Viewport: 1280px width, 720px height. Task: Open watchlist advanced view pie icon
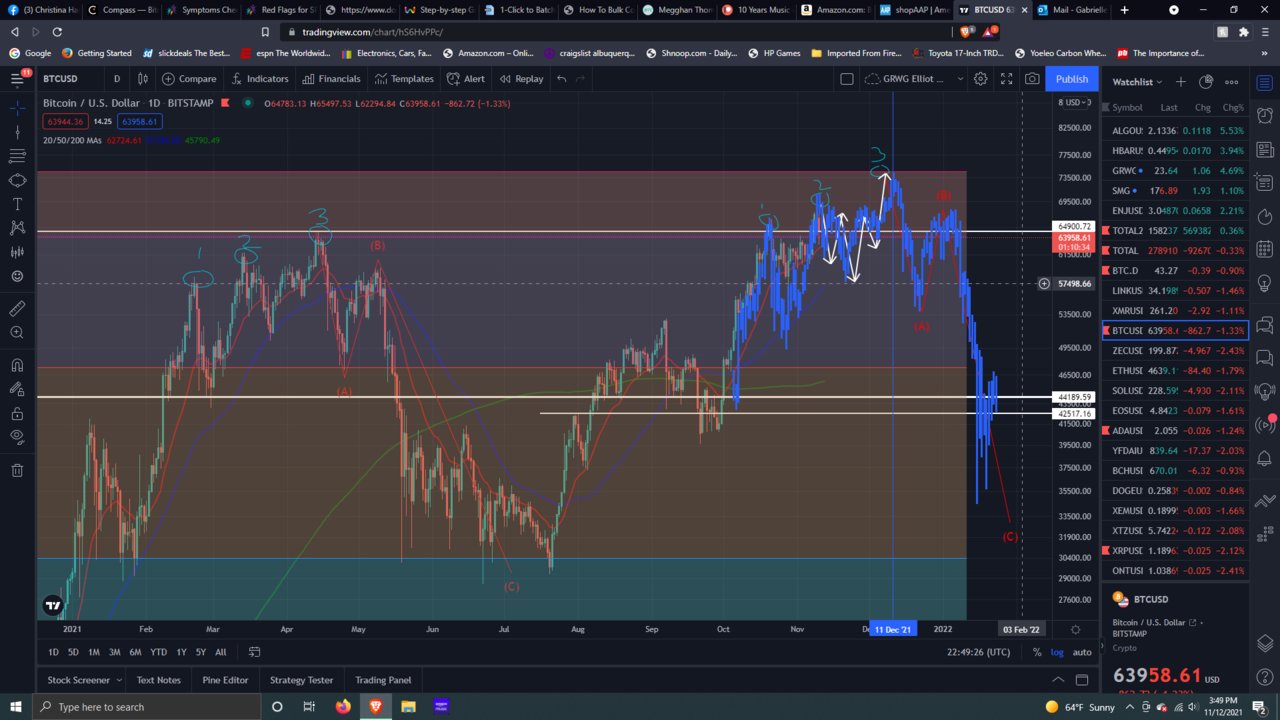click(1206, 82)
